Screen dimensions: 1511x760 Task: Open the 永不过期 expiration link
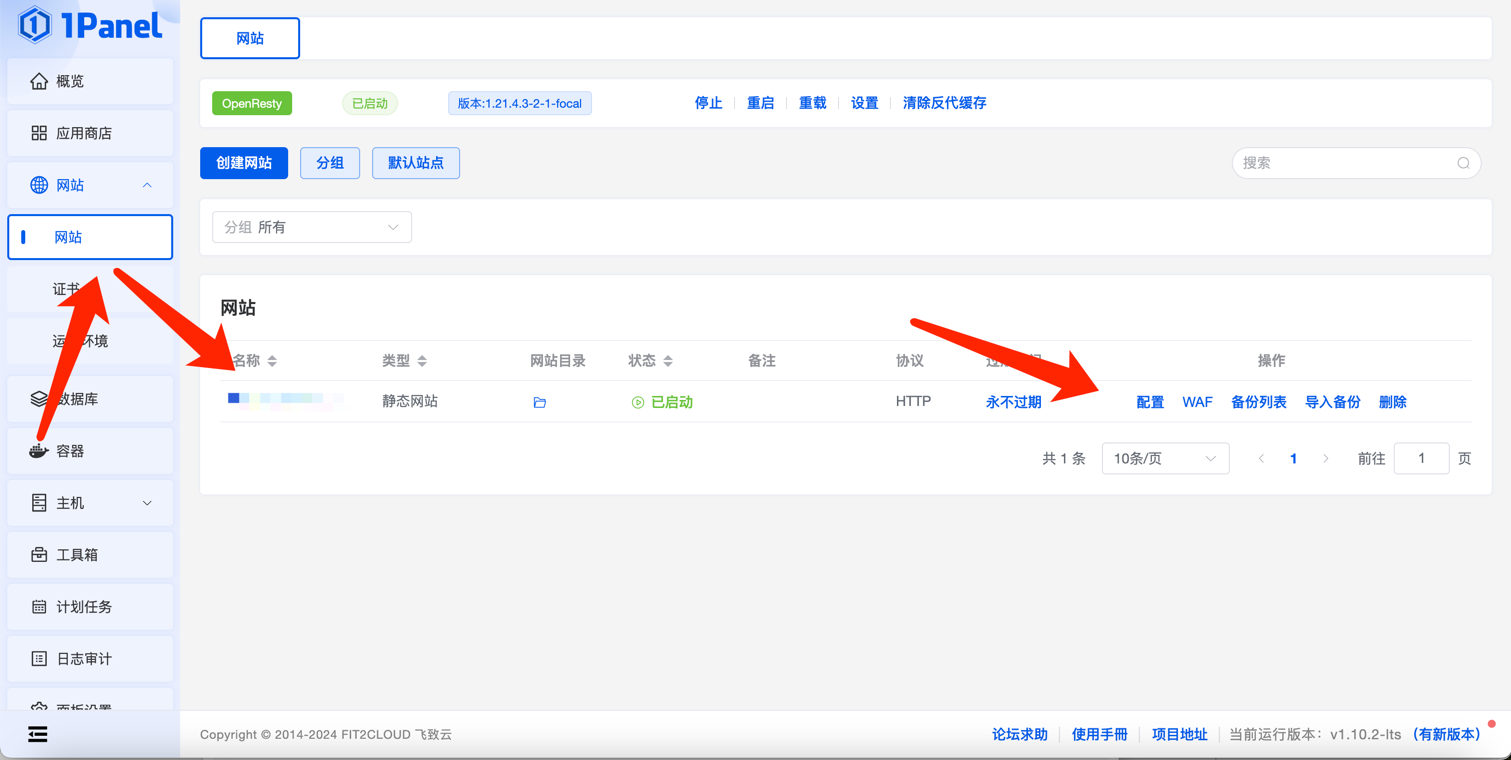1013,402
